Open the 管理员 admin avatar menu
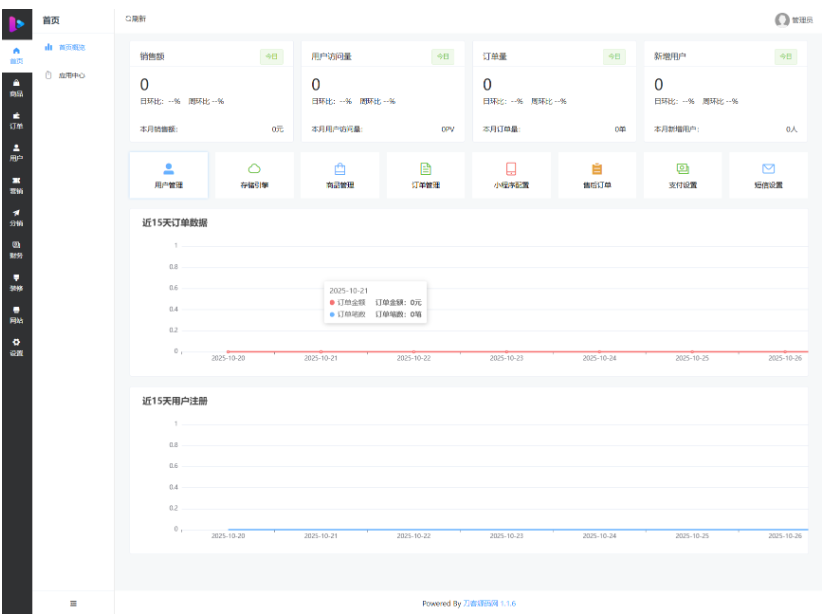Viewport: 822px width, 614px height. tap(794, 20)
